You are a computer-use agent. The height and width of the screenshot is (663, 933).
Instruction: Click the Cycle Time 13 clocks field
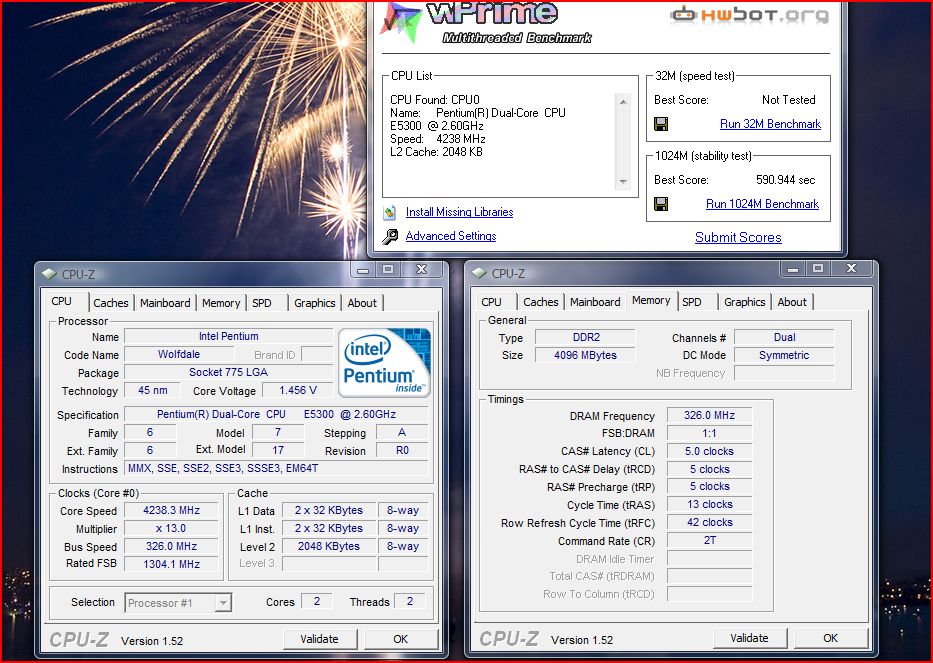(709, 505)
